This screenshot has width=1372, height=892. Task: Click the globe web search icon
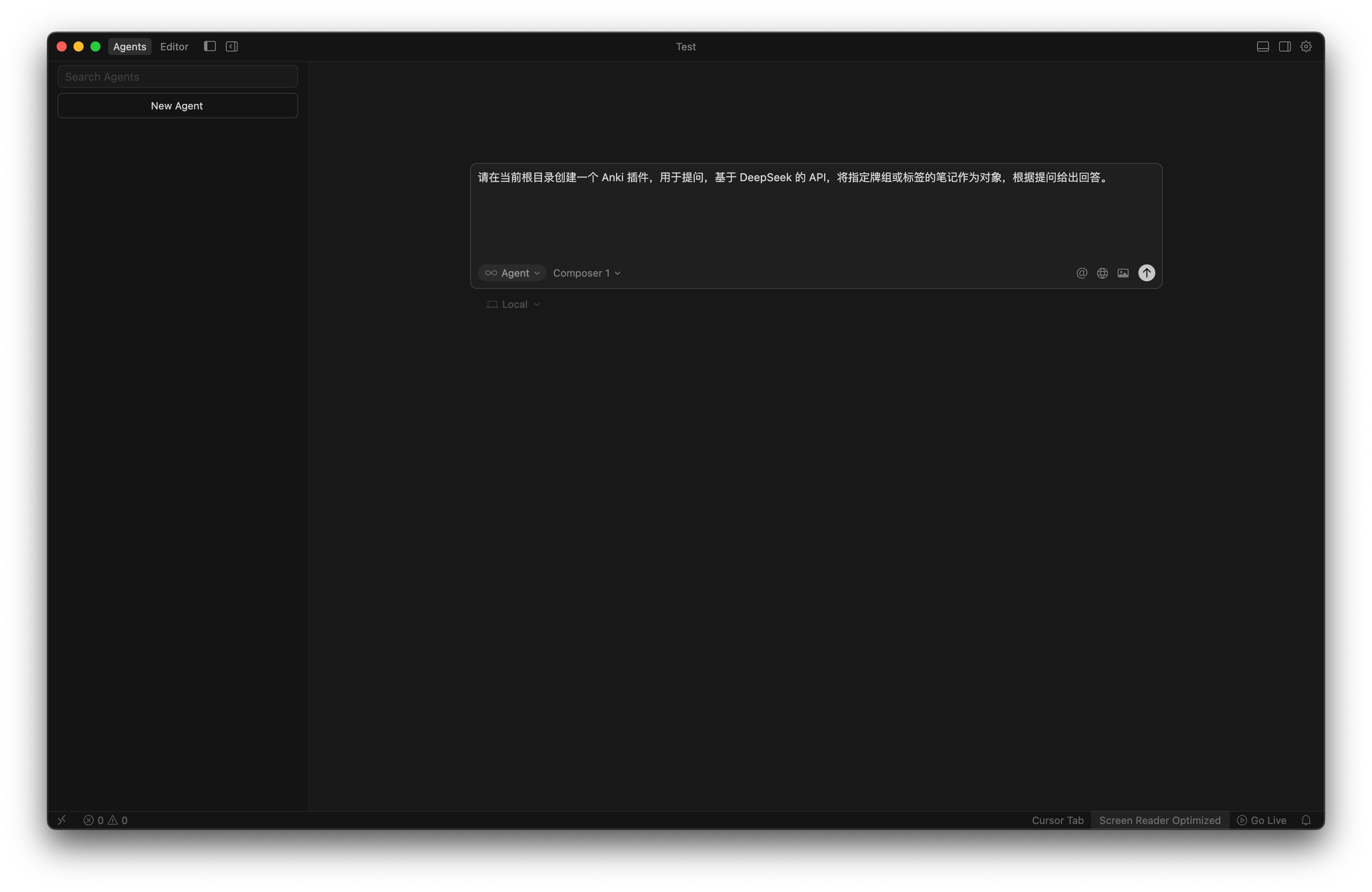(1102, 273)
